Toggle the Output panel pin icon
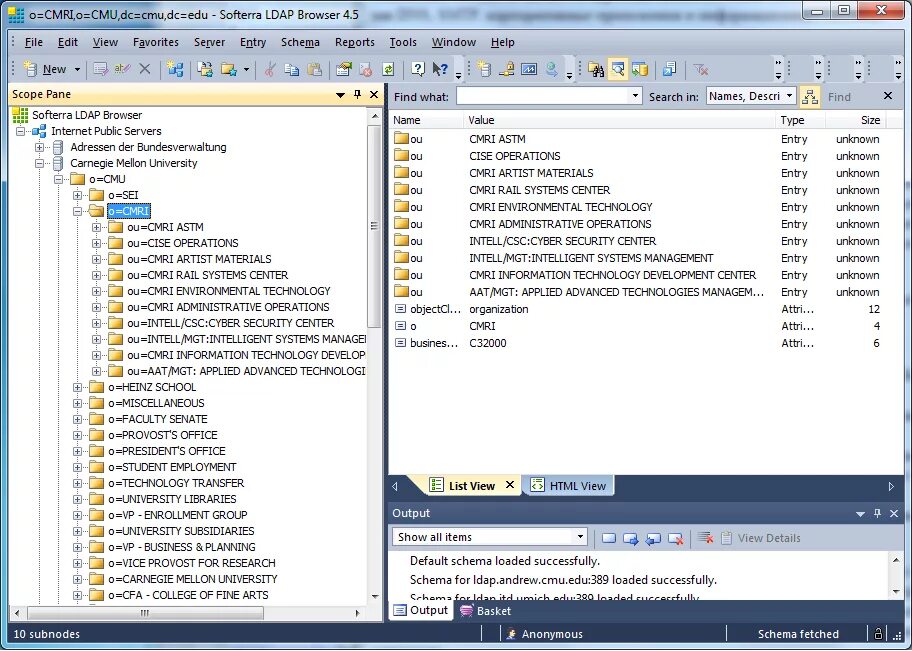The width and height of the screenshot is (912, 651). pos(877,513)
